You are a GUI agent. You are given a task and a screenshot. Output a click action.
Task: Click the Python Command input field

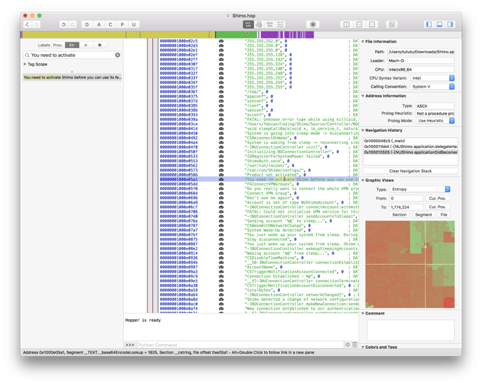coord(240,345)
